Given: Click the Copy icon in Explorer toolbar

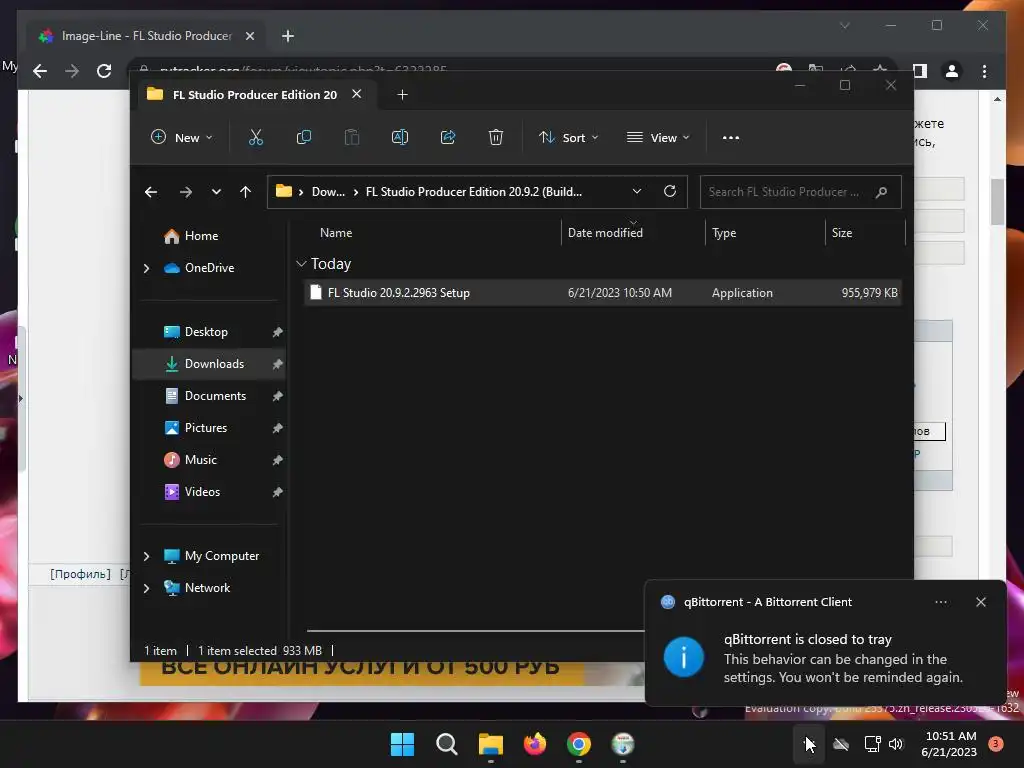Looking at the screenshot, I should [304, 137].
